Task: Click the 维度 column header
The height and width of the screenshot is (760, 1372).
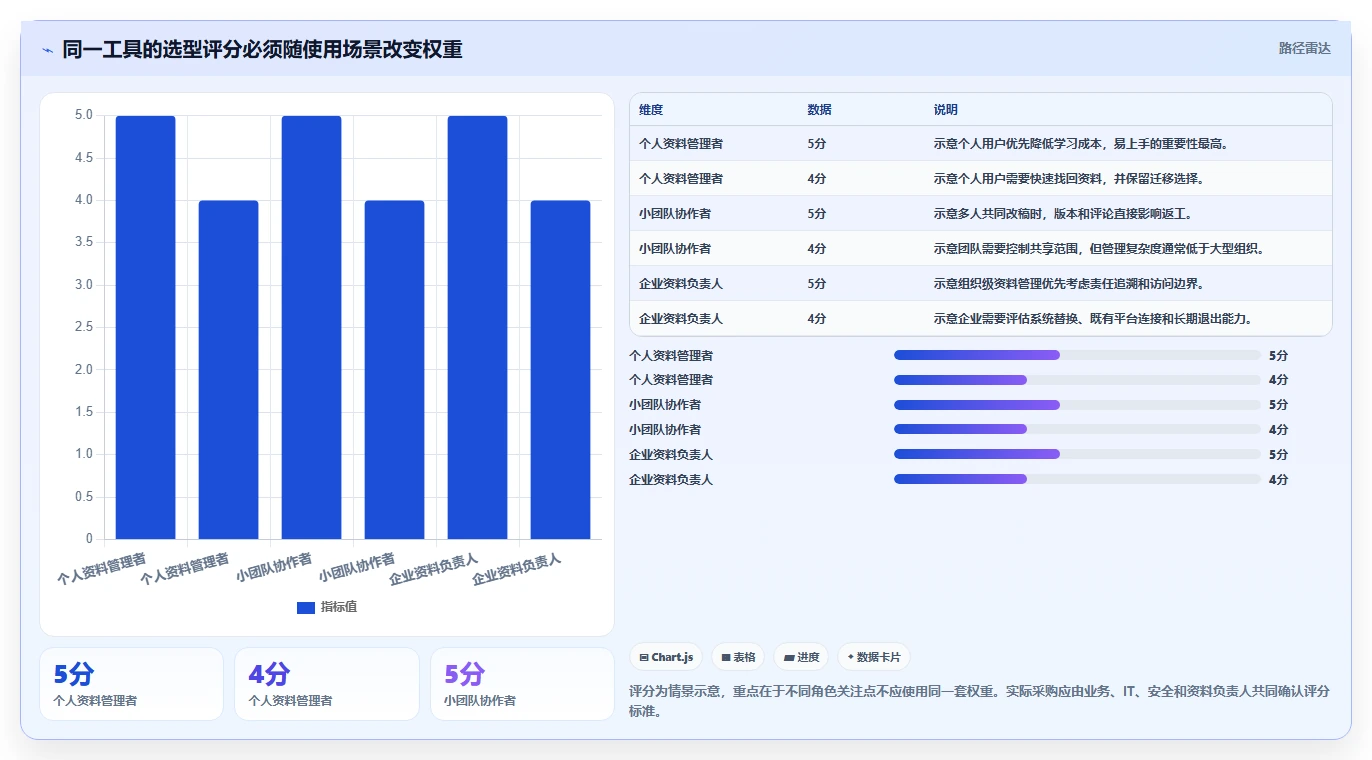Action: [x=651, y=110]
